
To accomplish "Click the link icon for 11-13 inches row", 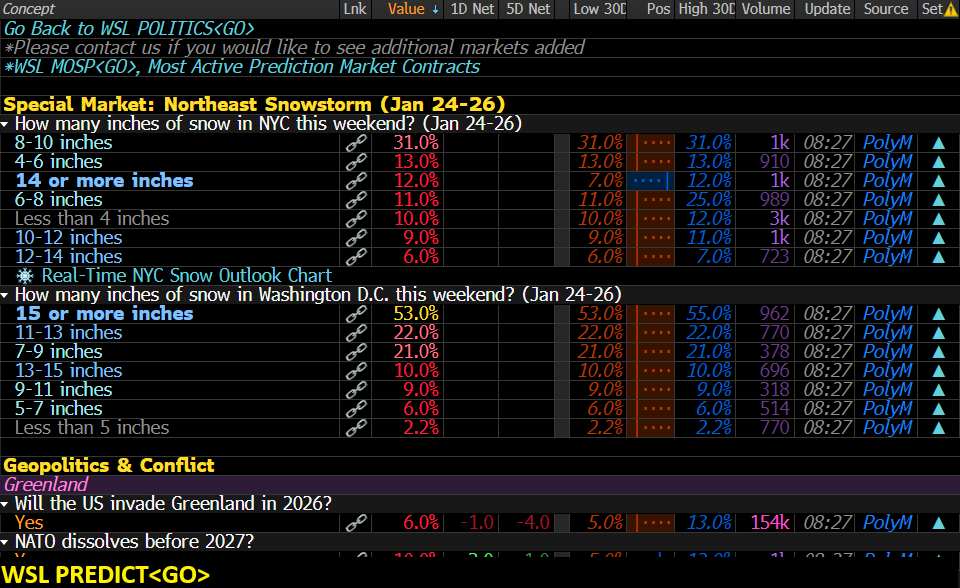I will pyautogui.click(x=356, y=333).
